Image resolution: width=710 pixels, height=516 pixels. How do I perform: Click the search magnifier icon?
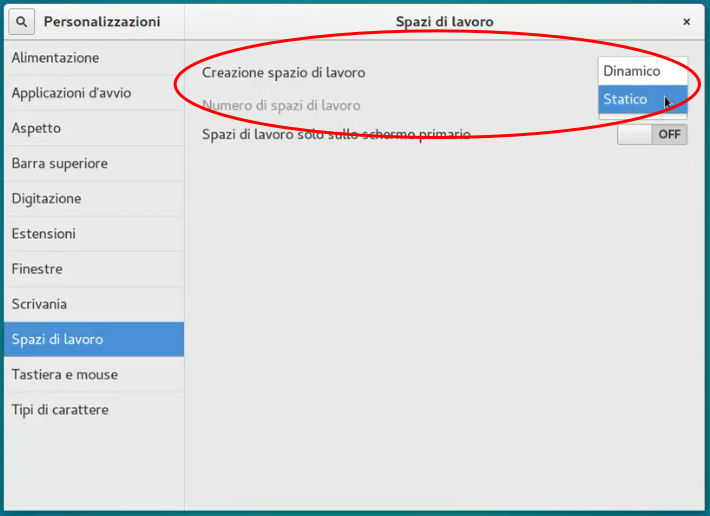22,21
